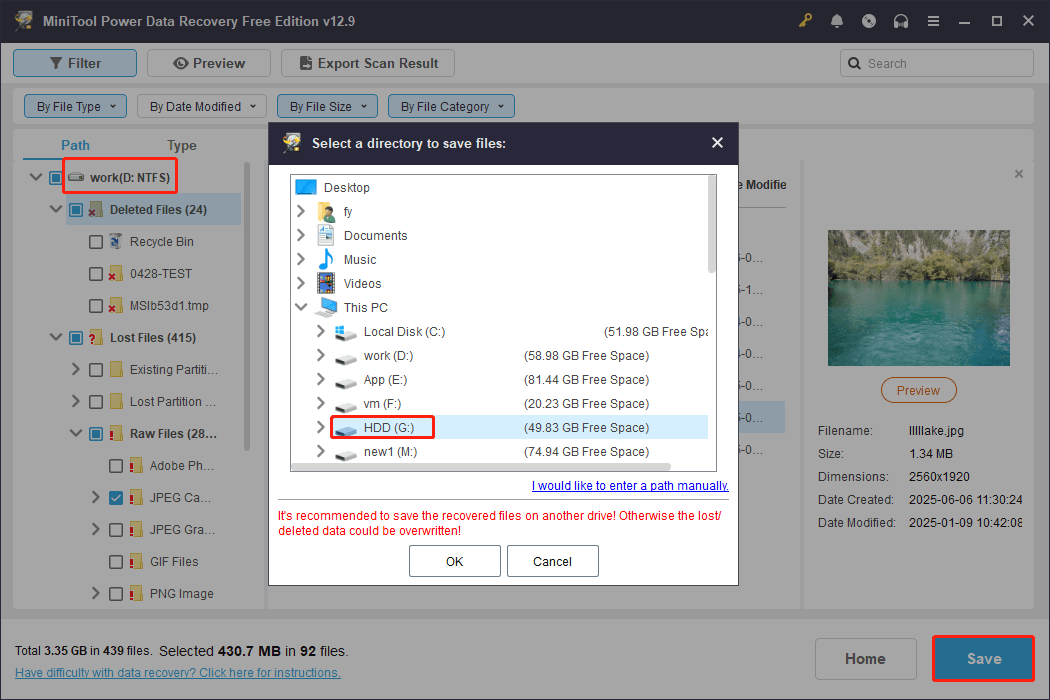
Task: Click the magnifier icon in Search box
Action: tap(854, 63)
